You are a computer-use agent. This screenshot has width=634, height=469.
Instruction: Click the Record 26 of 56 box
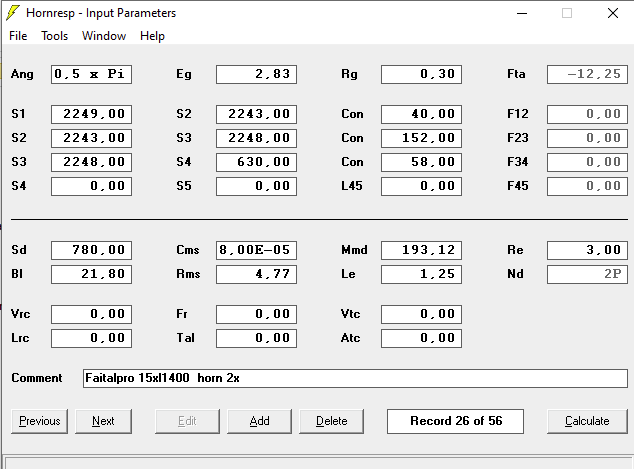[455, 421]
